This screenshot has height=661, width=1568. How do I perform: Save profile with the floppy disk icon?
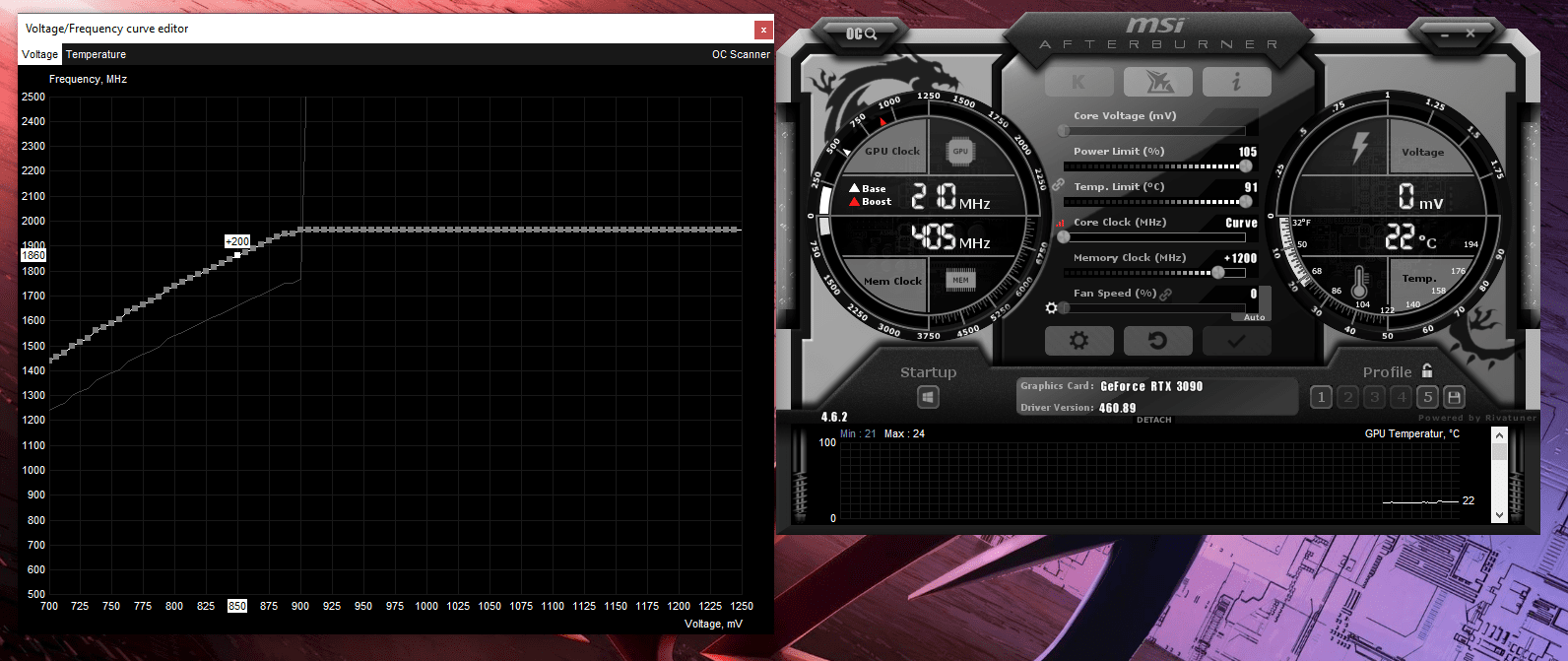(x=1454, y=397)
